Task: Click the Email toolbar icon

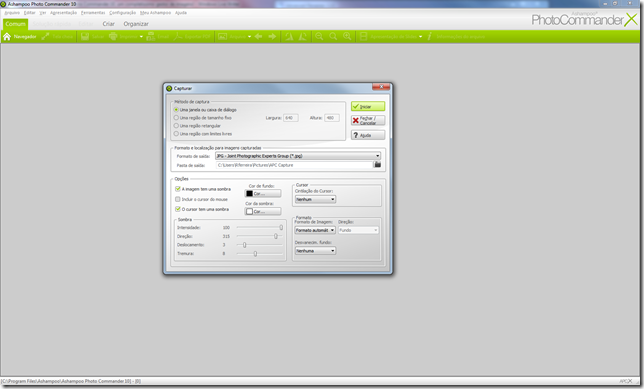Action: [151, 37]
